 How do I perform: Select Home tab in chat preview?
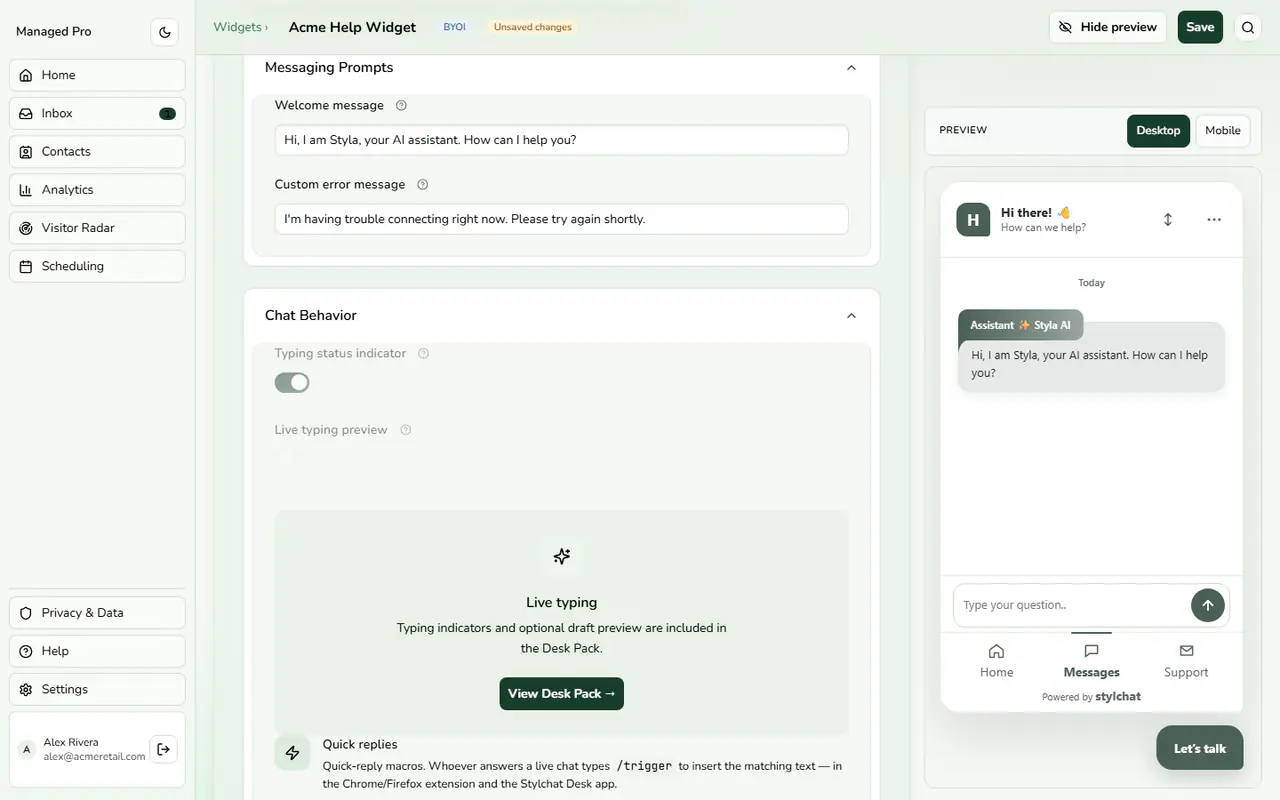(x=996, y=661)
